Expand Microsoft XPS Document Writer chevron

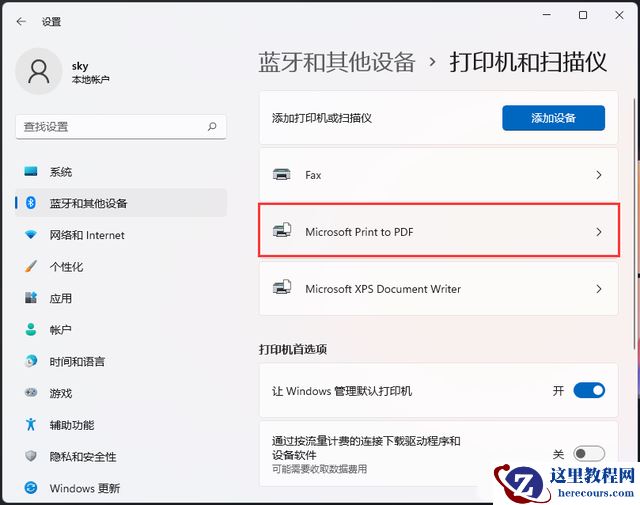pos(598,289)
